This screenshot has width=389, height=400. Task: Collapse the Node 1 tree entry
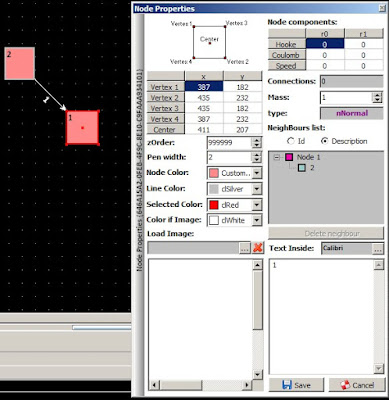click(277, 157)
